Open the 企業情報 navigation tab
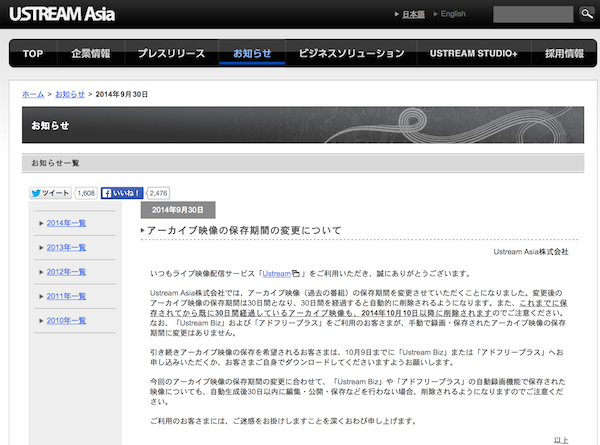Screen dimensions: 600x445 click(x=91, y=53)
